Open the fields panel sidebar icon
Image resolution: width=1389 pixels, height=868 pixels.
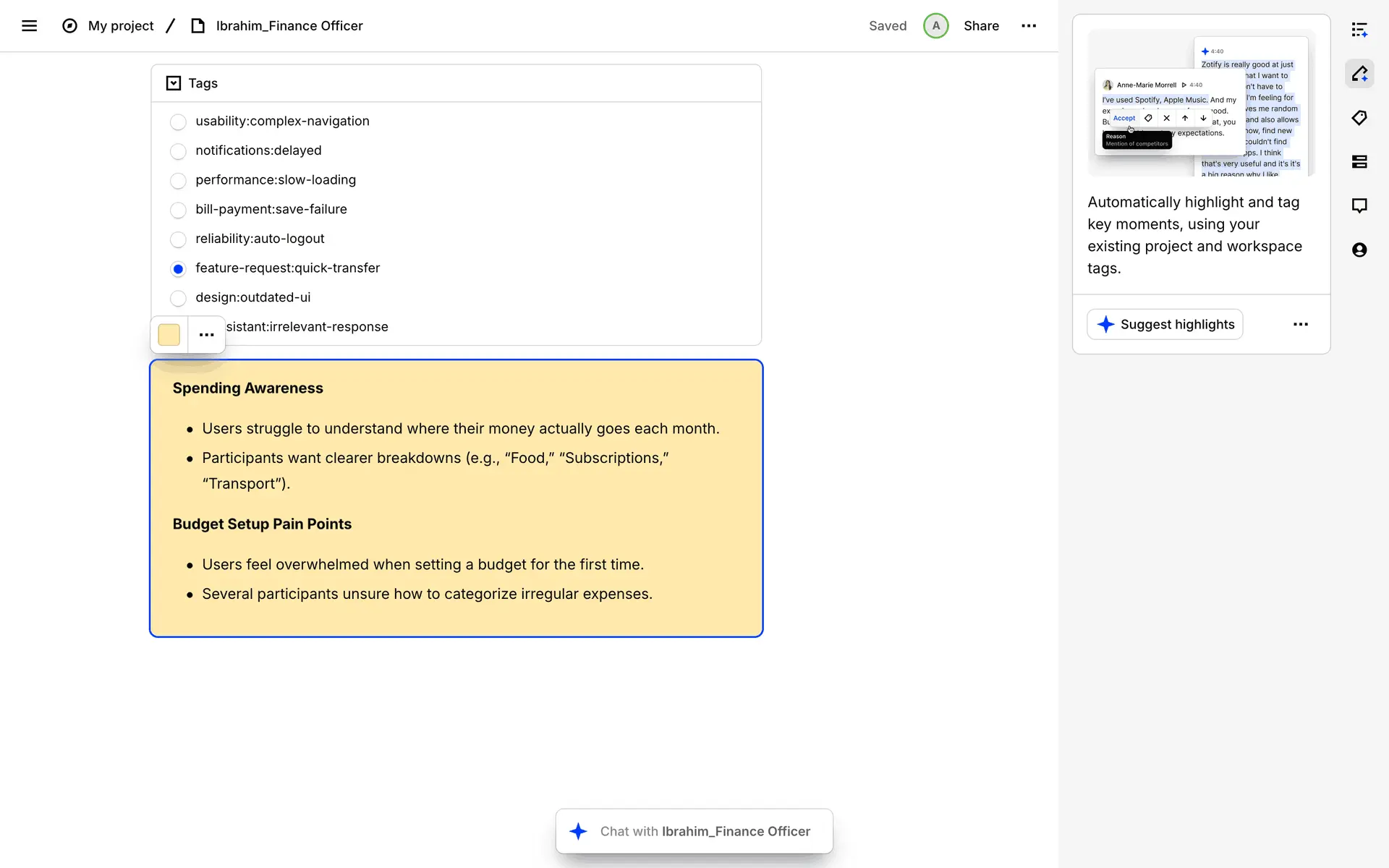[x=1359, y=162]
